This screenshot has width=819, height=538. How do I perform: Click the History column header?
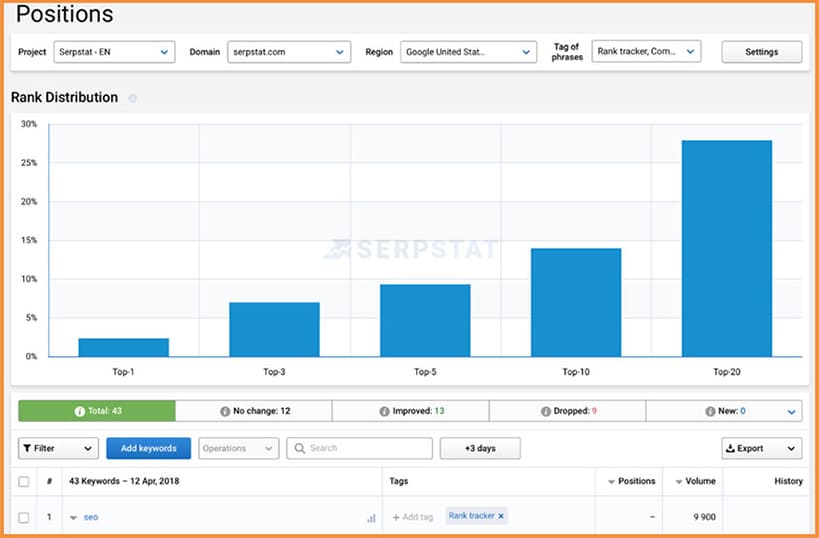[x=788, y=481]
